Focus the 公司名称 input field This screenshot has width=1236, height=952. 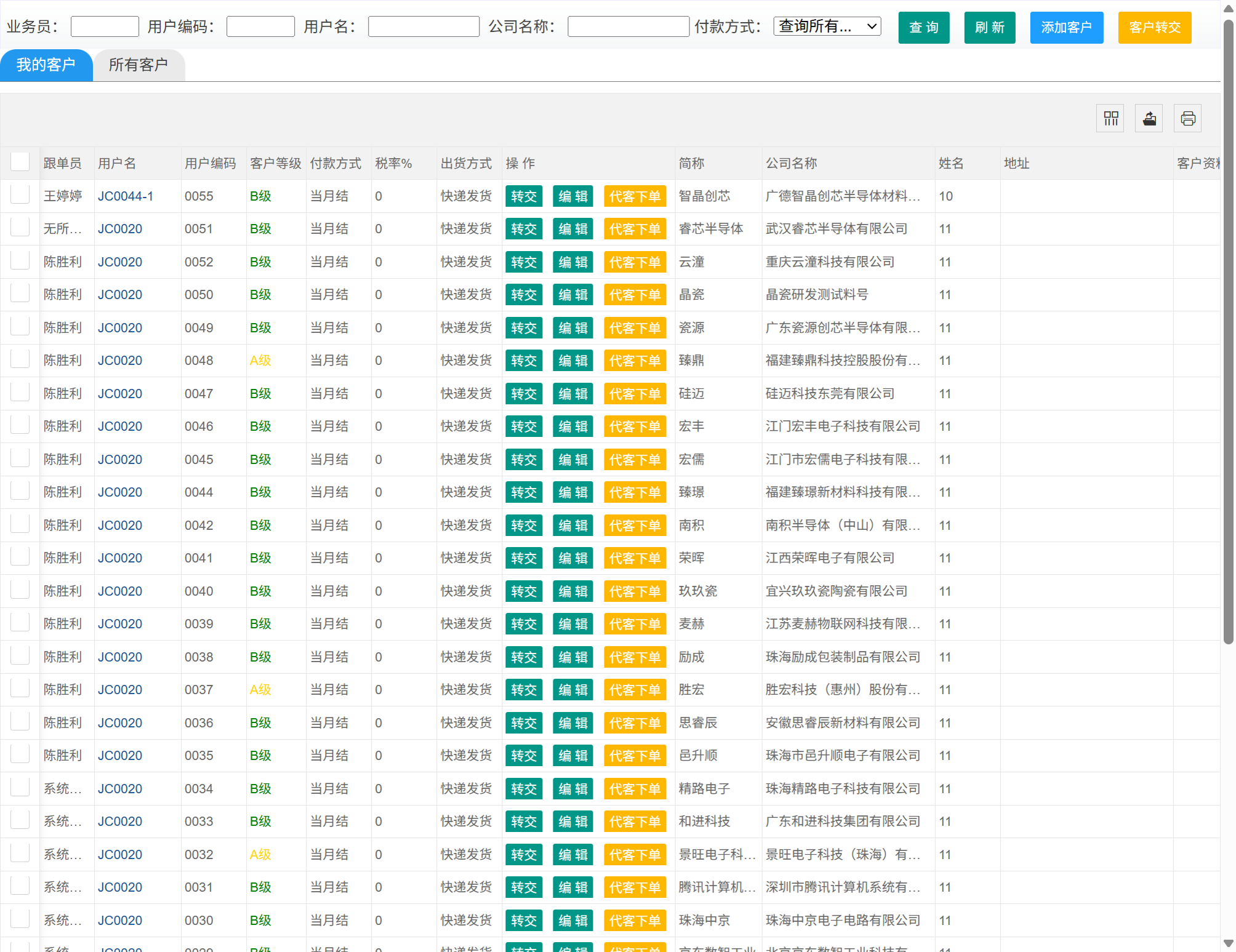click(x=628, y=26)
